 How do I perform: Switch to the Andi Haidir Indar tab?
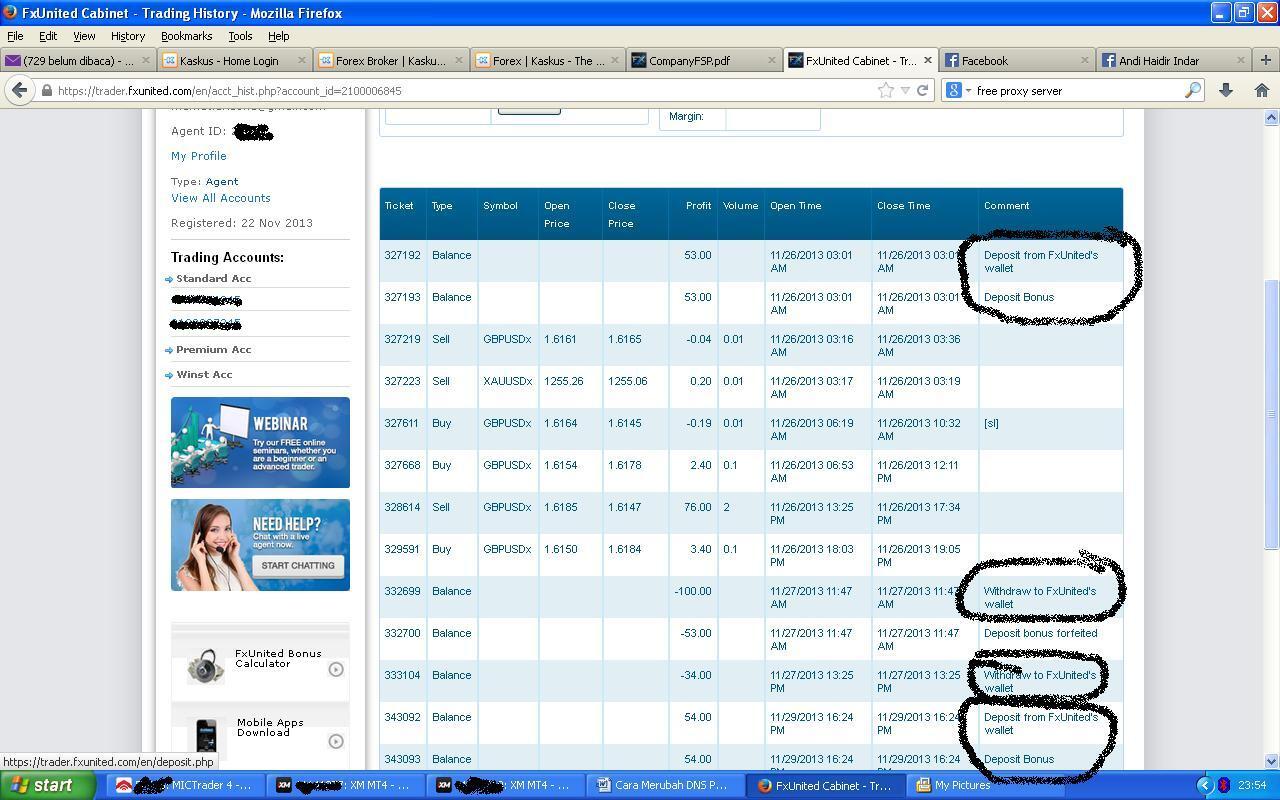pyautogui.click(x=1172, y=60)
